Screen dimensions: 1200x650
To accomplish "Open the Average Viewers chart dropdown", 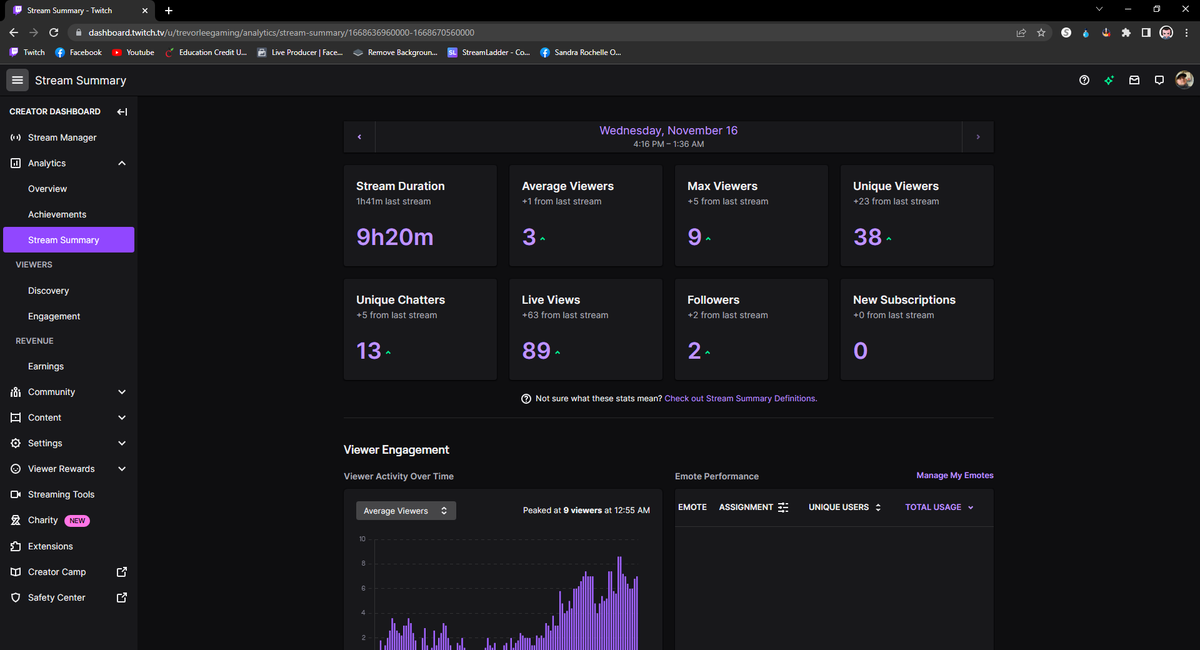I will (406, 511).
